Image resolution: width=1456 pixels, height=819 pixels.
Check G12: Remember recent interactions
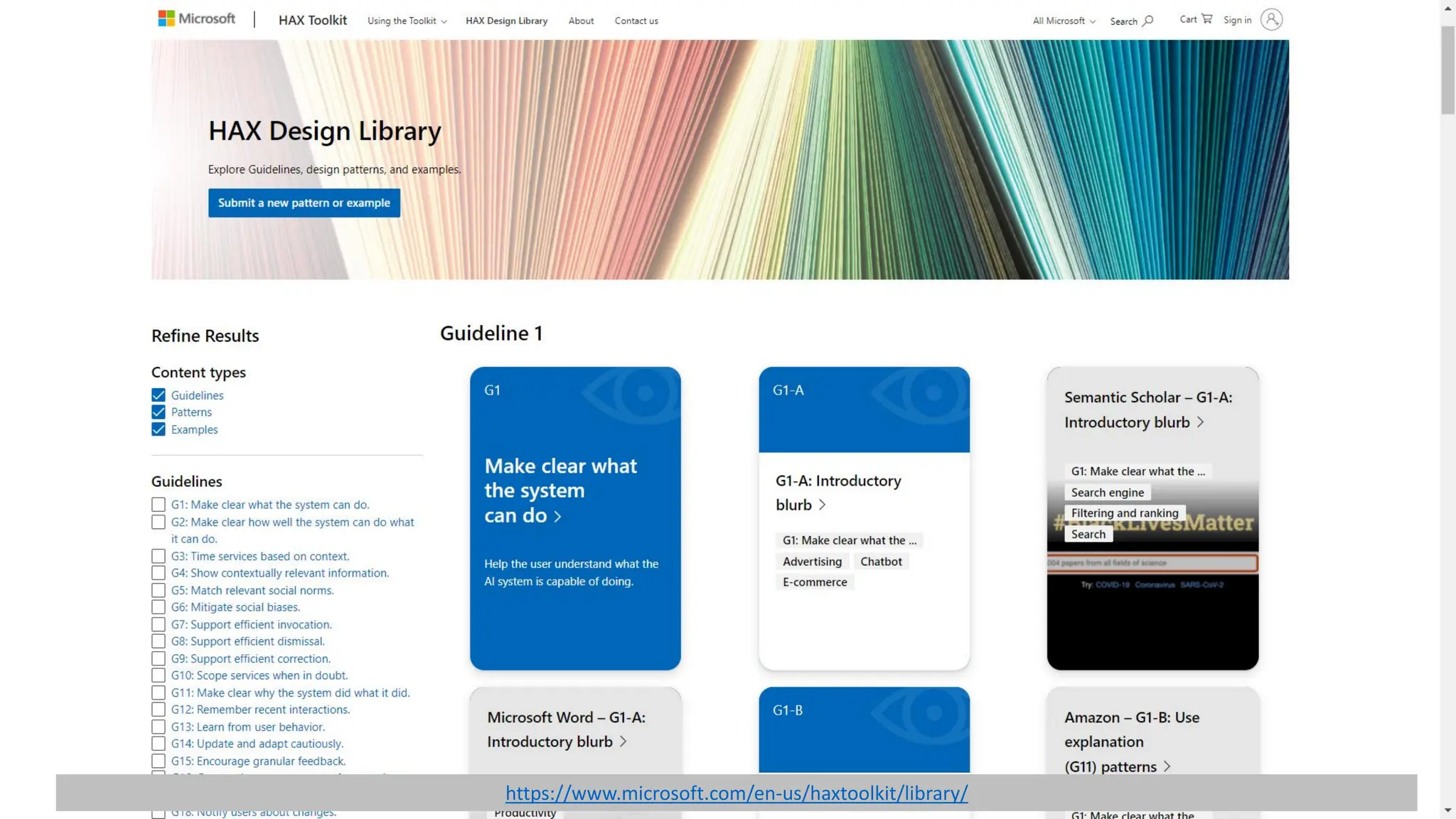(159, 710)
